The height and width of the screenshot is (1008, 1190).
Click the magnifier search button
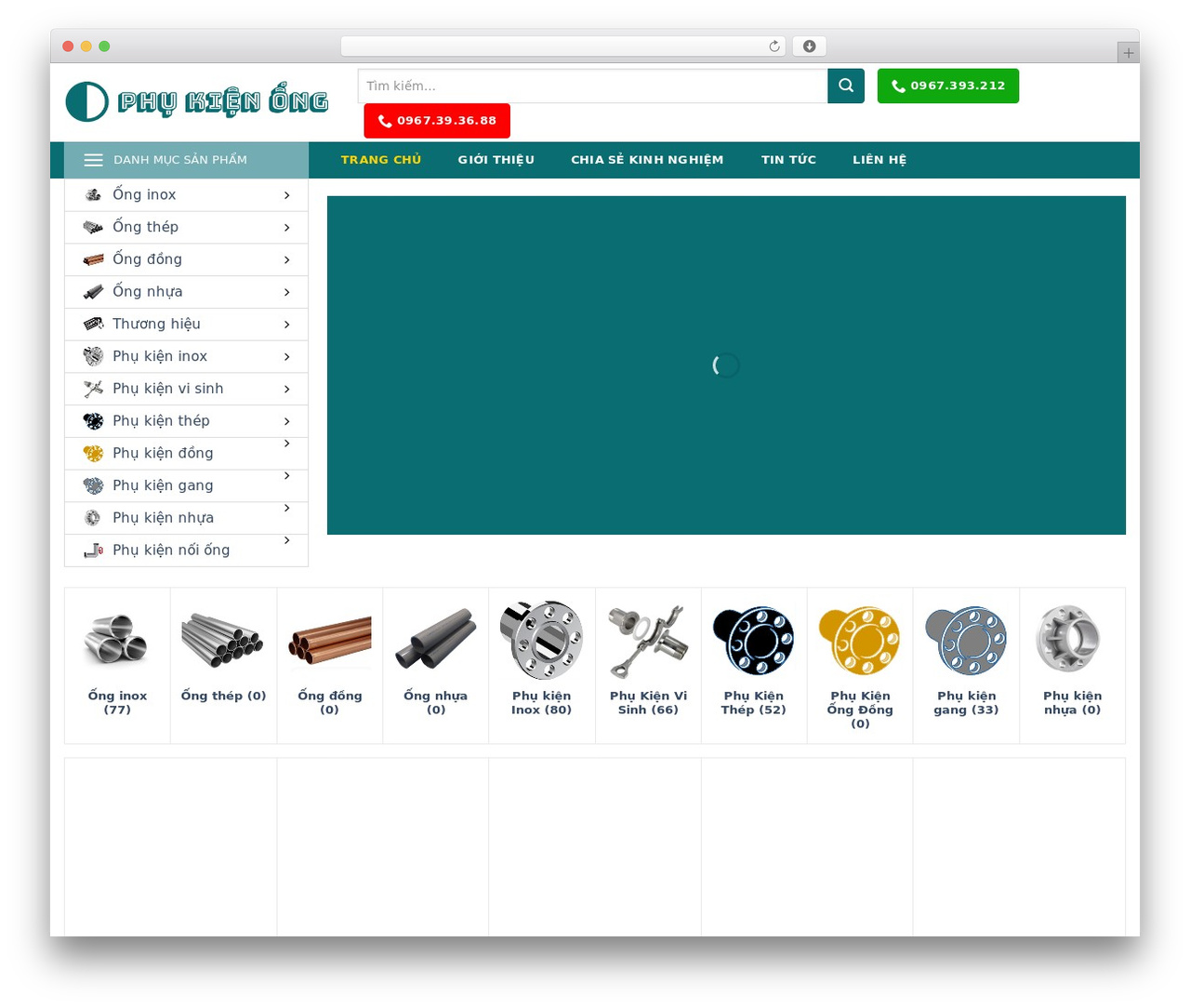[846, 86]
